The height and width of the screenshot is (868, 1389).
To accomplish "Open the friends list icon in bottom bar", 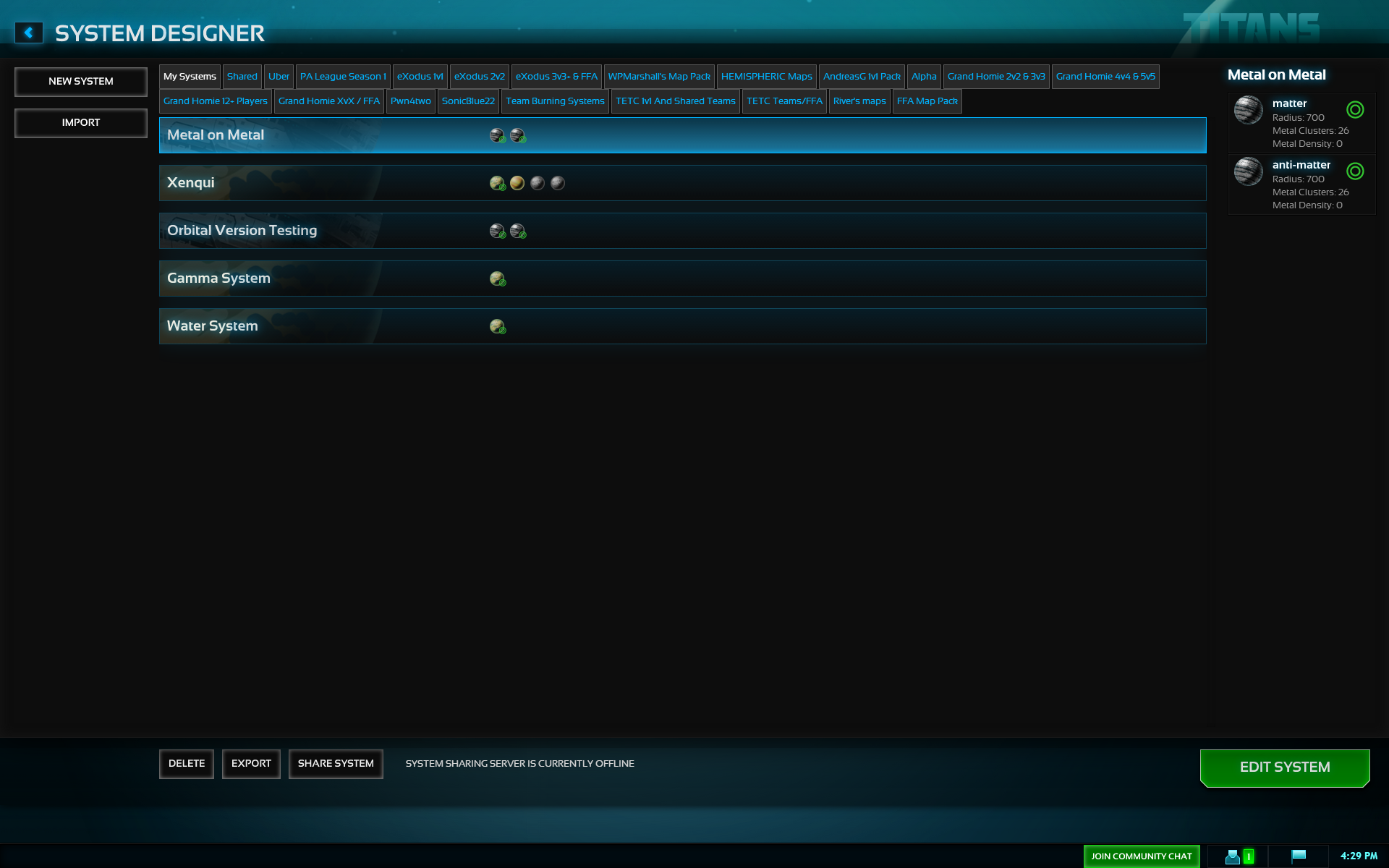I will (1233, 856).
